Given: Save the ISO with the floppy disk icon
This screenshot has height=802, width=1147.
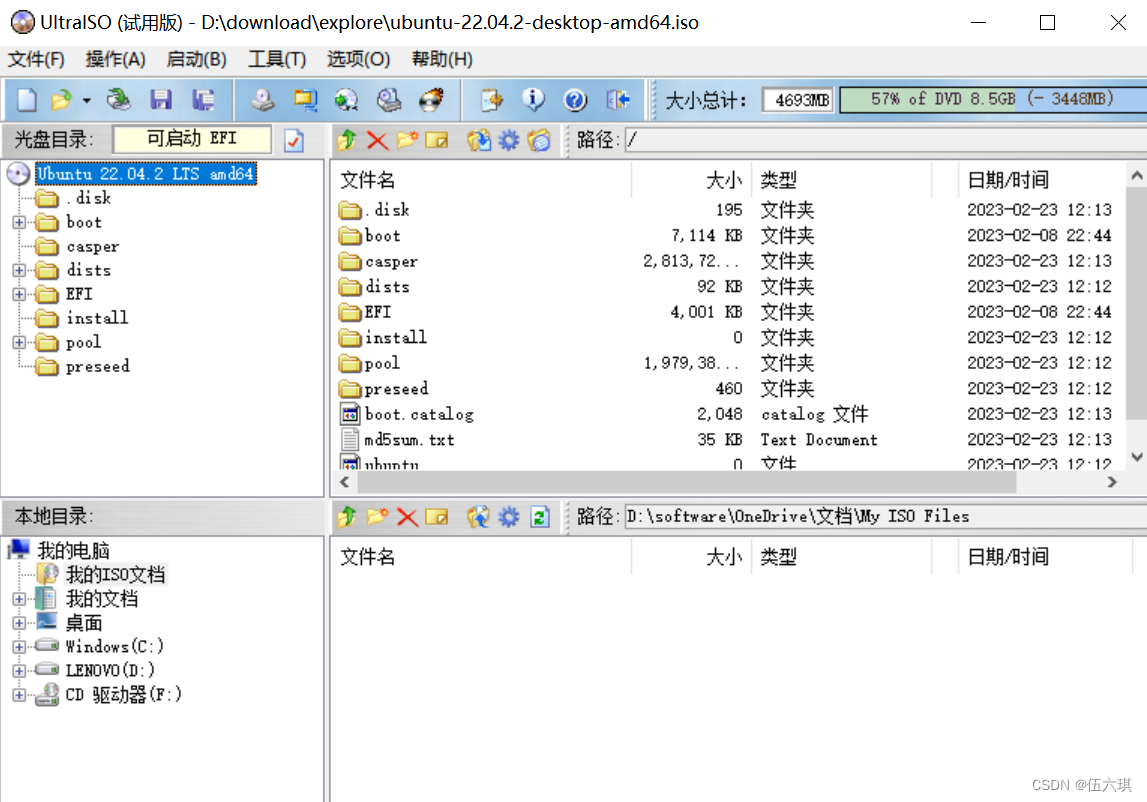Looking at the screenshot, I should click(x=161, y=100).
